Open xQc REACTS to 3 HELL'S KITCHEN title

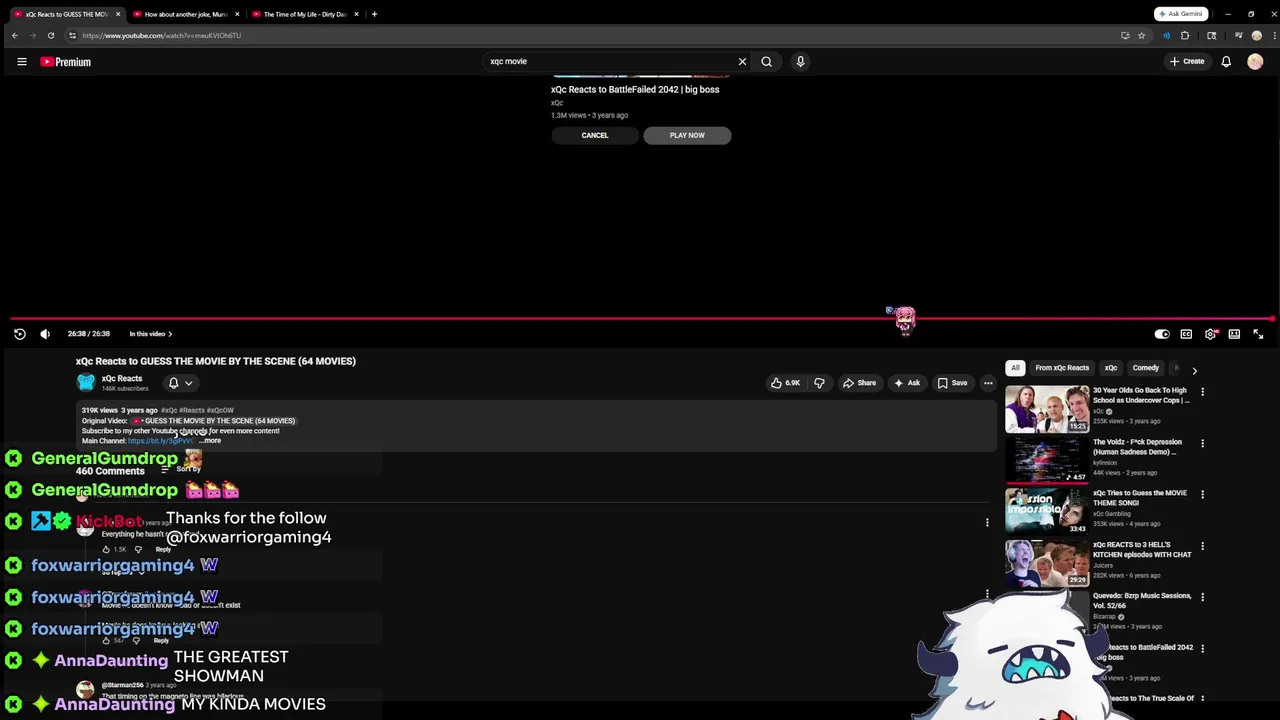point(1142,550)
